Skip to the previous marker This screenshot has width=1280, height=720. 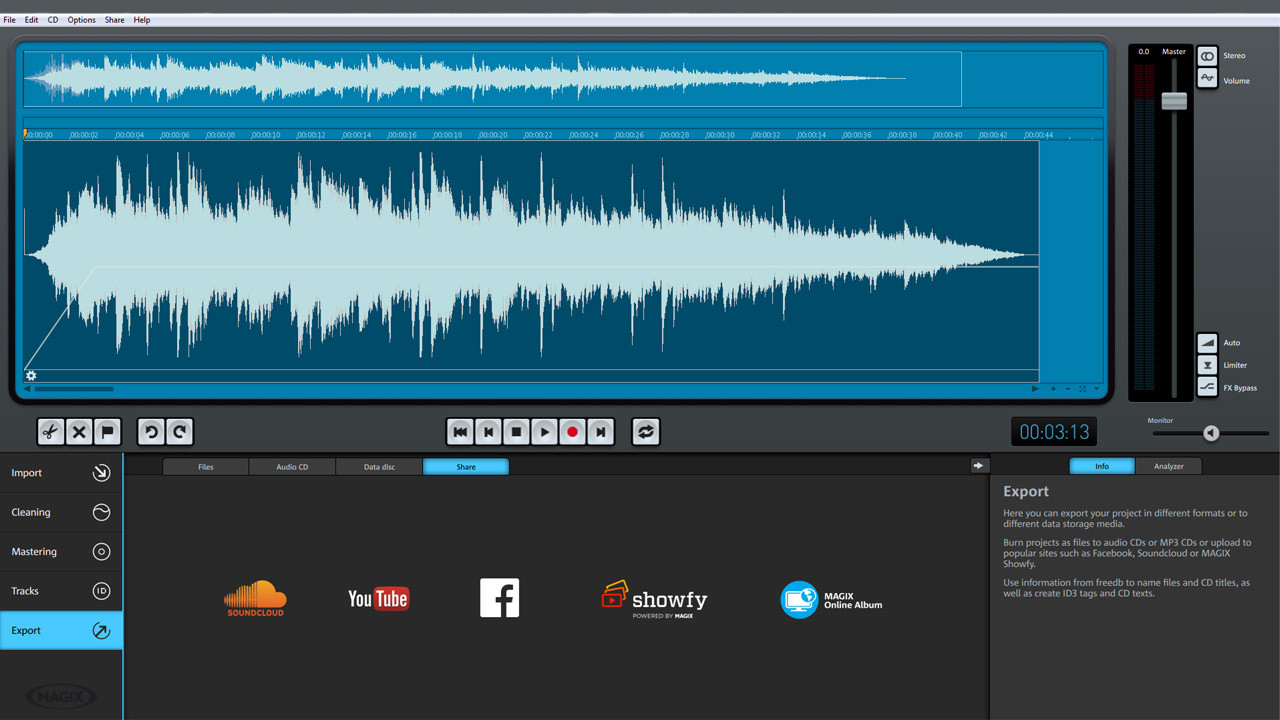click(488, 432)
